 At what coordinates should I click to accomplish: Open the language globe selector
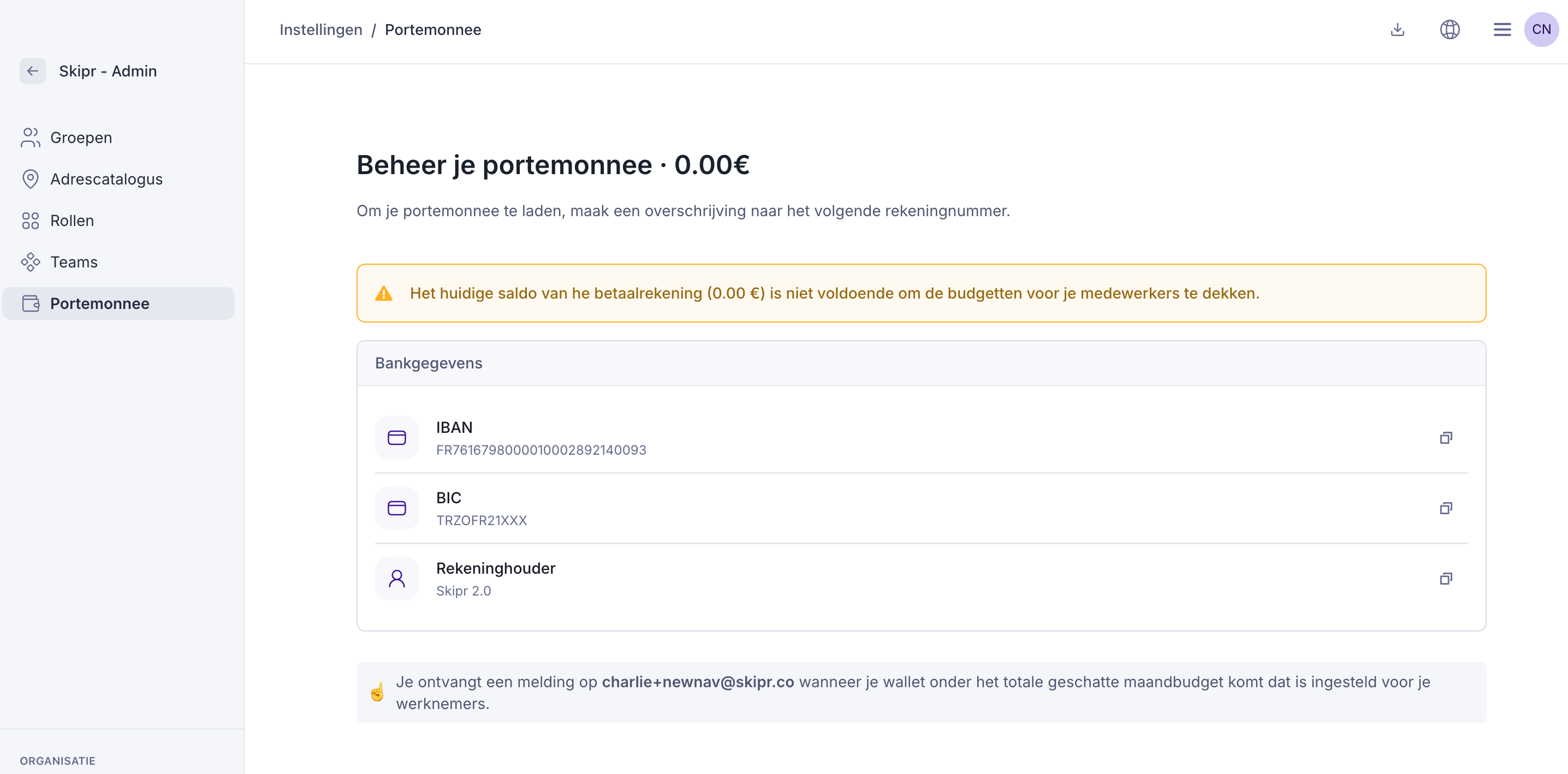[x=1450, y=29]
